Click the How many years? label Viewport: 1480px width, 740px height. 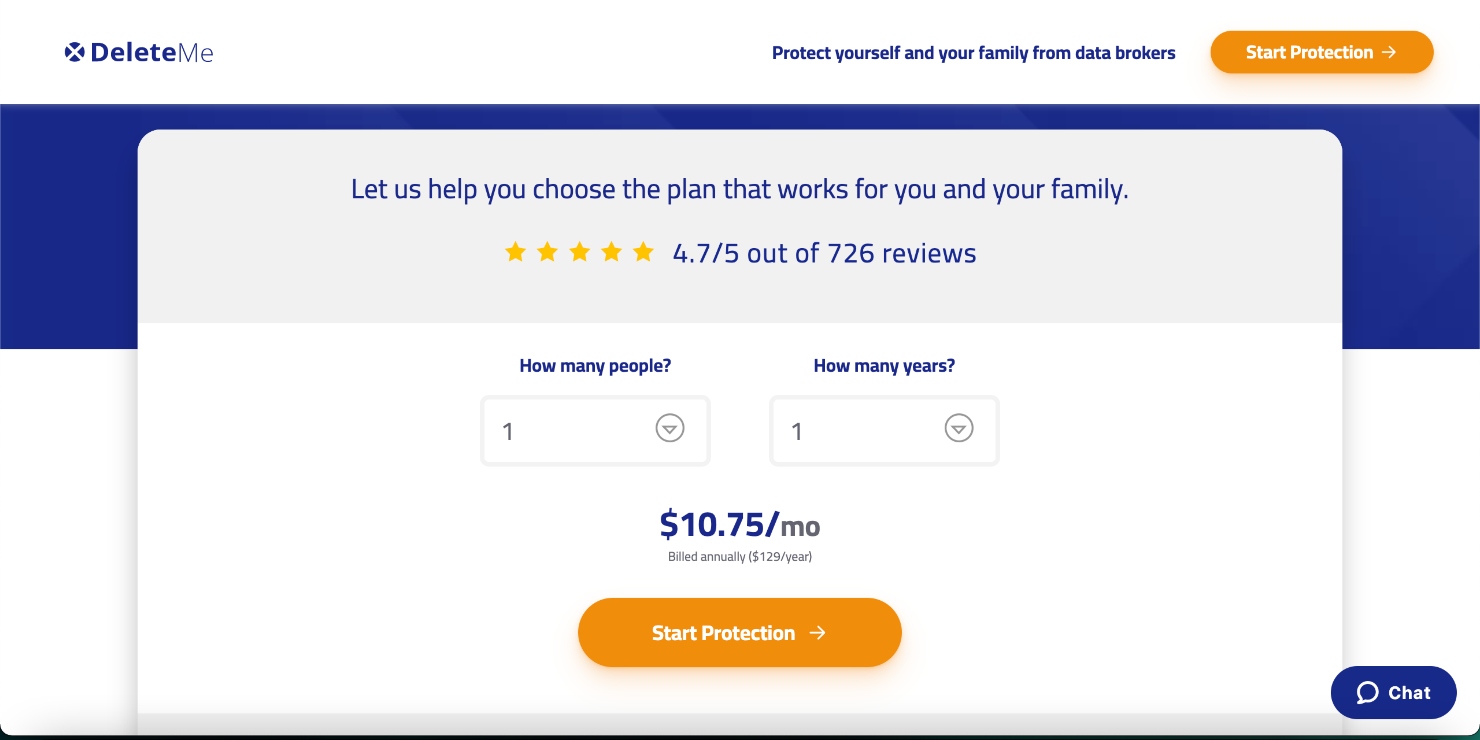pos(884,366)
